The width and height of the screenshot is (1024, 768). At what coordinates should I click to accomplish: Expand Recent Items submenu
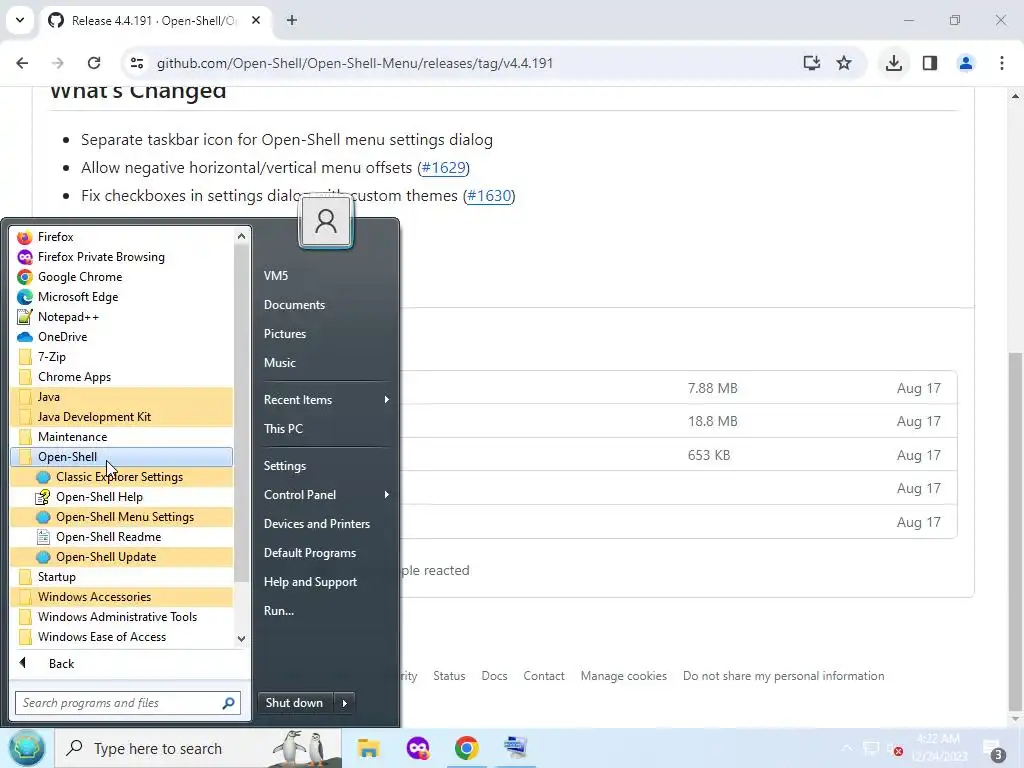click(326, 400)
